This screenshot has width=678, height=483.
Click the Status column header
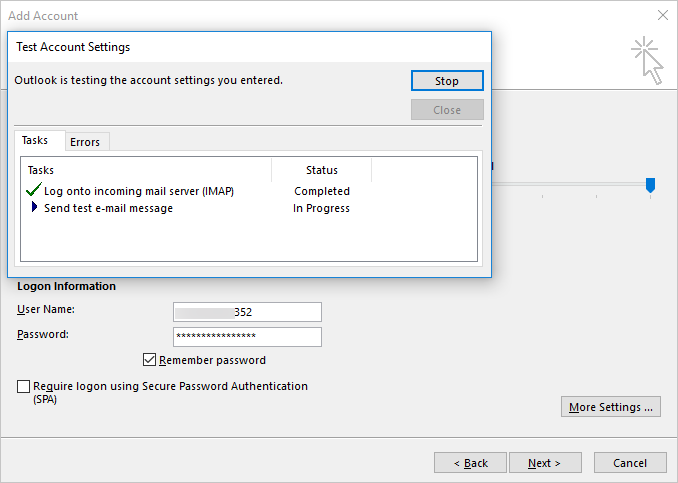[x=321, y=170]
